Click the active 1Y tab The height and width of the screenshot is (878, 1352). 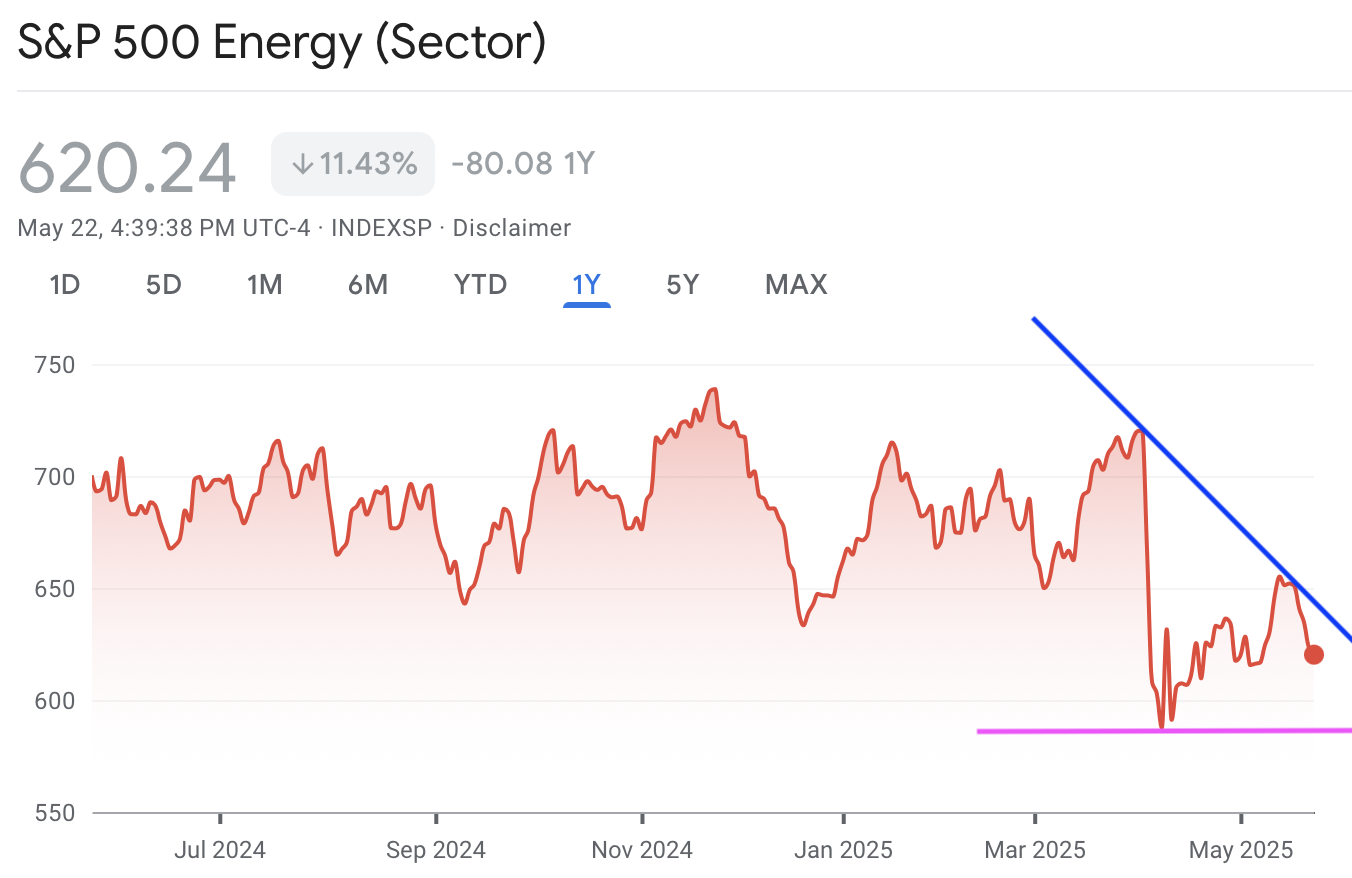pyautogui.click(x=586, y=285)
